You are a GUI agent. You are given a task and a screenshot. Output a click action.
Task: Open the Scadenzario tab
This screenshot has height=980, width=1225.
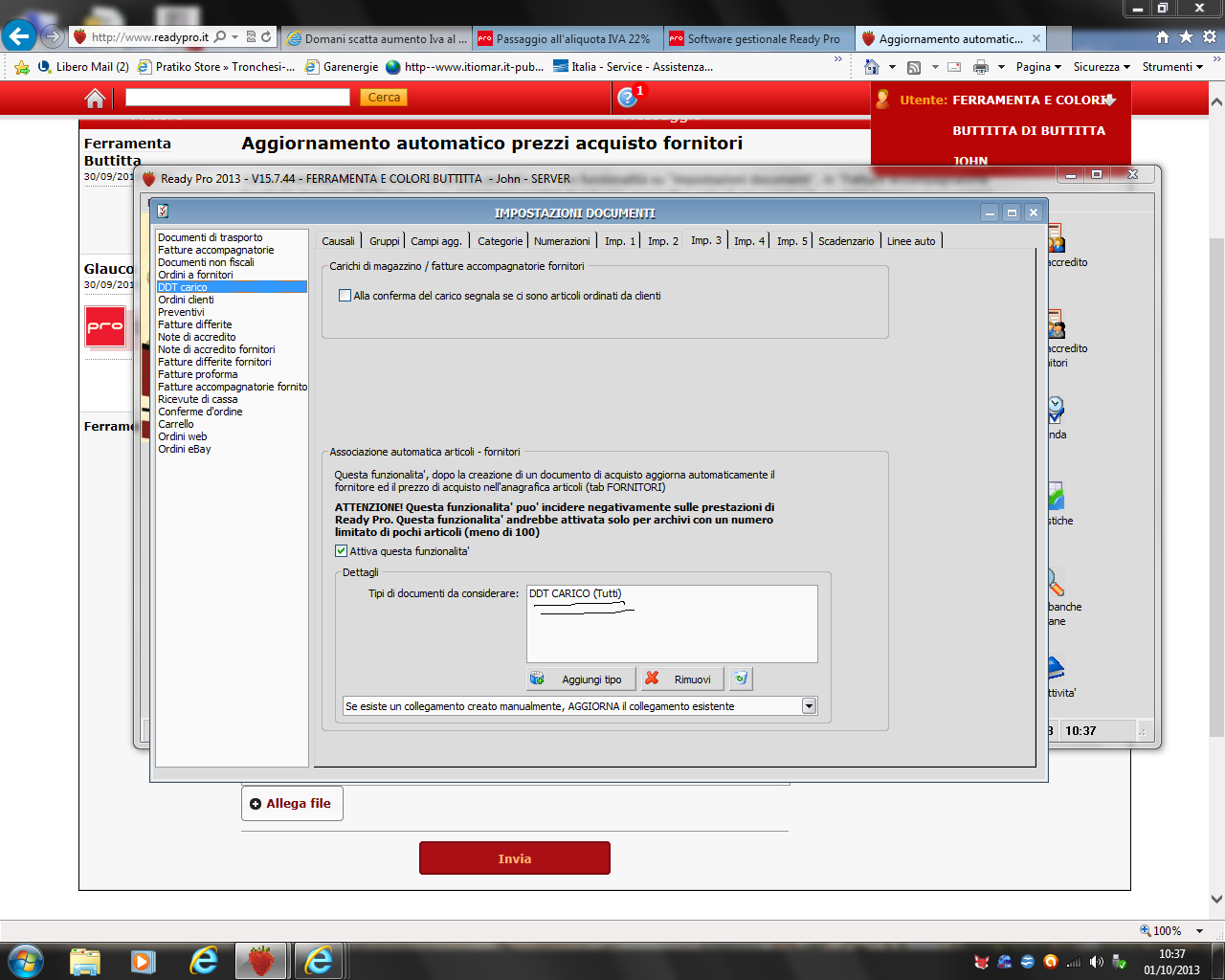pos(846,241)
